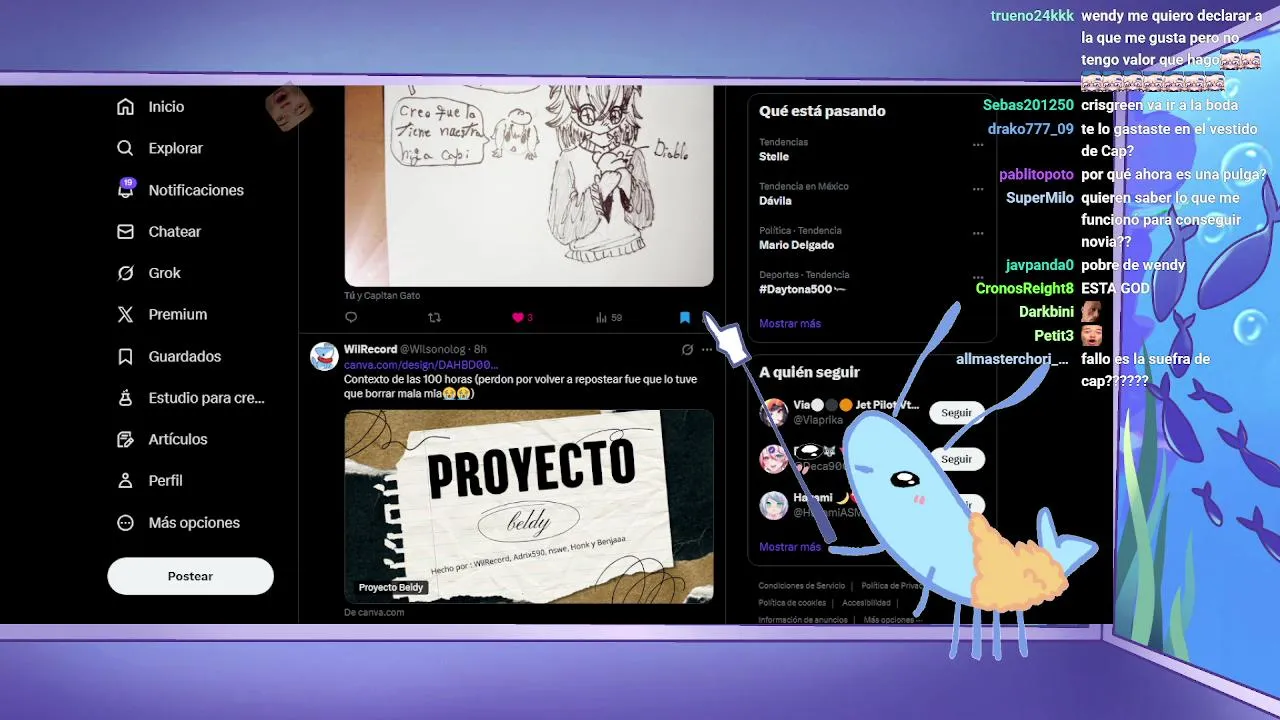The image size is (1280, 720).
Task: Open Política de cookies footer link
Action: tap(792, 603)
